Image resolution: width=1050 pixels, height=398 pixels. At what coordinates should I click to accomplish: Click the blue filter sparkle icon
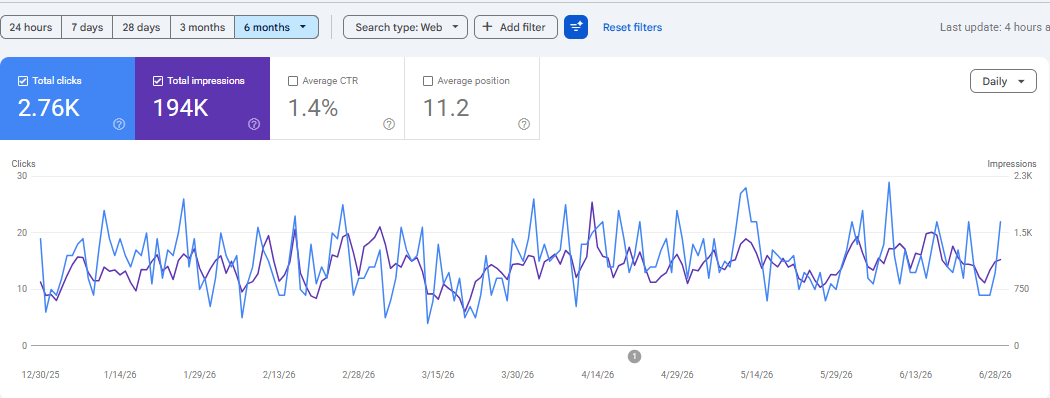coord(576,27)
